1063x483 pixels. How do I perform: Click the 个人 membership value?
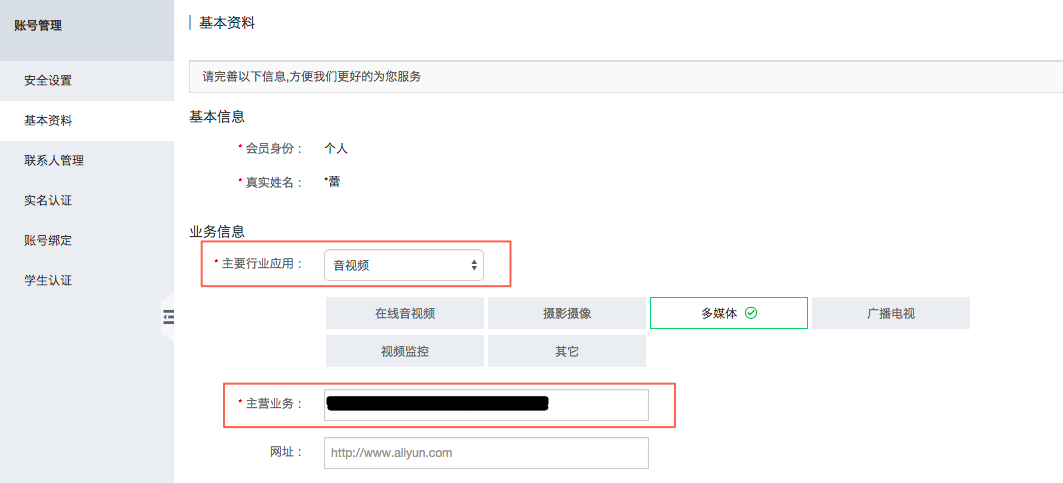pyautogui.click(x=336, y=148)
